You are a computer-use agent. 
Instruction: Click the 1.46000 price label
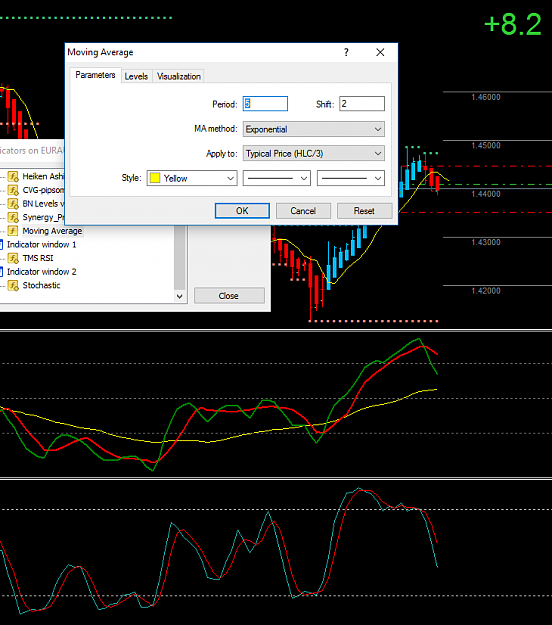[486, 97]
